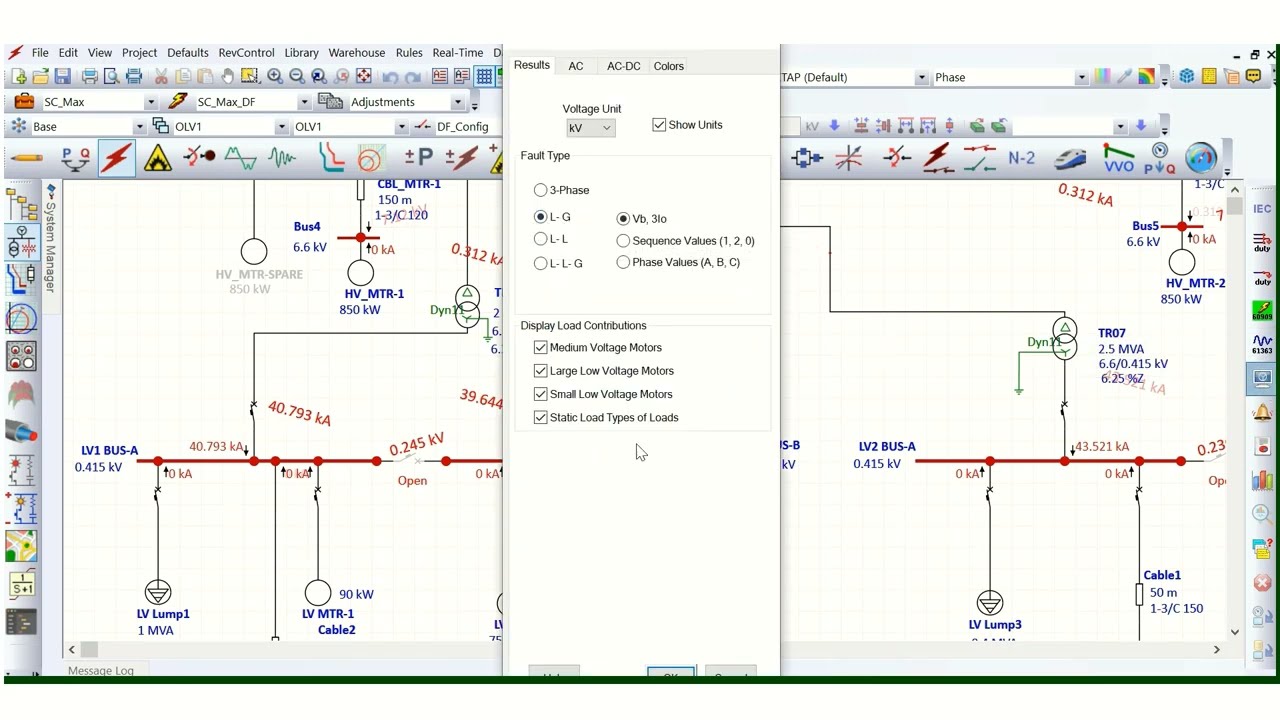This screenshot has height=720, width=1280.
Task: Open the bar chart report icon in right toolbar
Action: click(x=1262, y=481)
